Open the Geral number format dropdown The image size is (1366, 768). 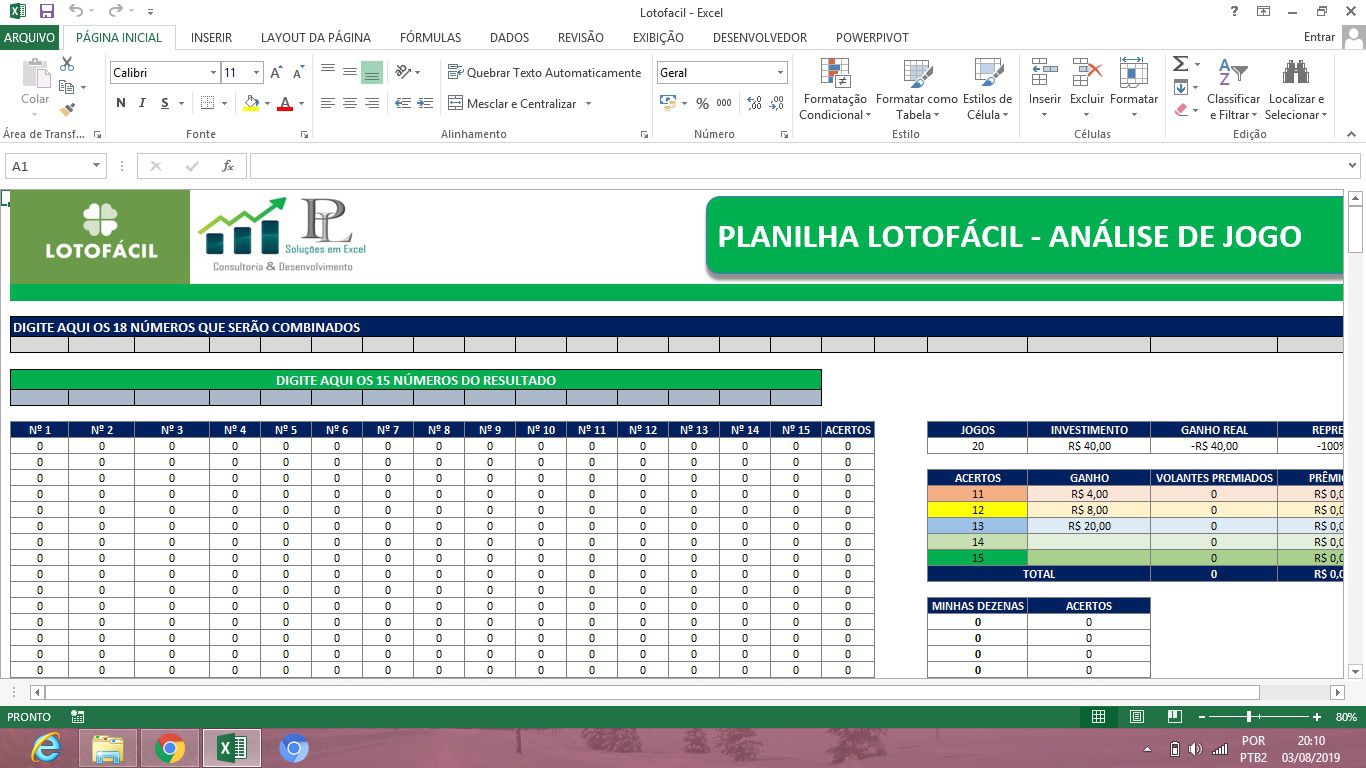click(x=780, y=73)
